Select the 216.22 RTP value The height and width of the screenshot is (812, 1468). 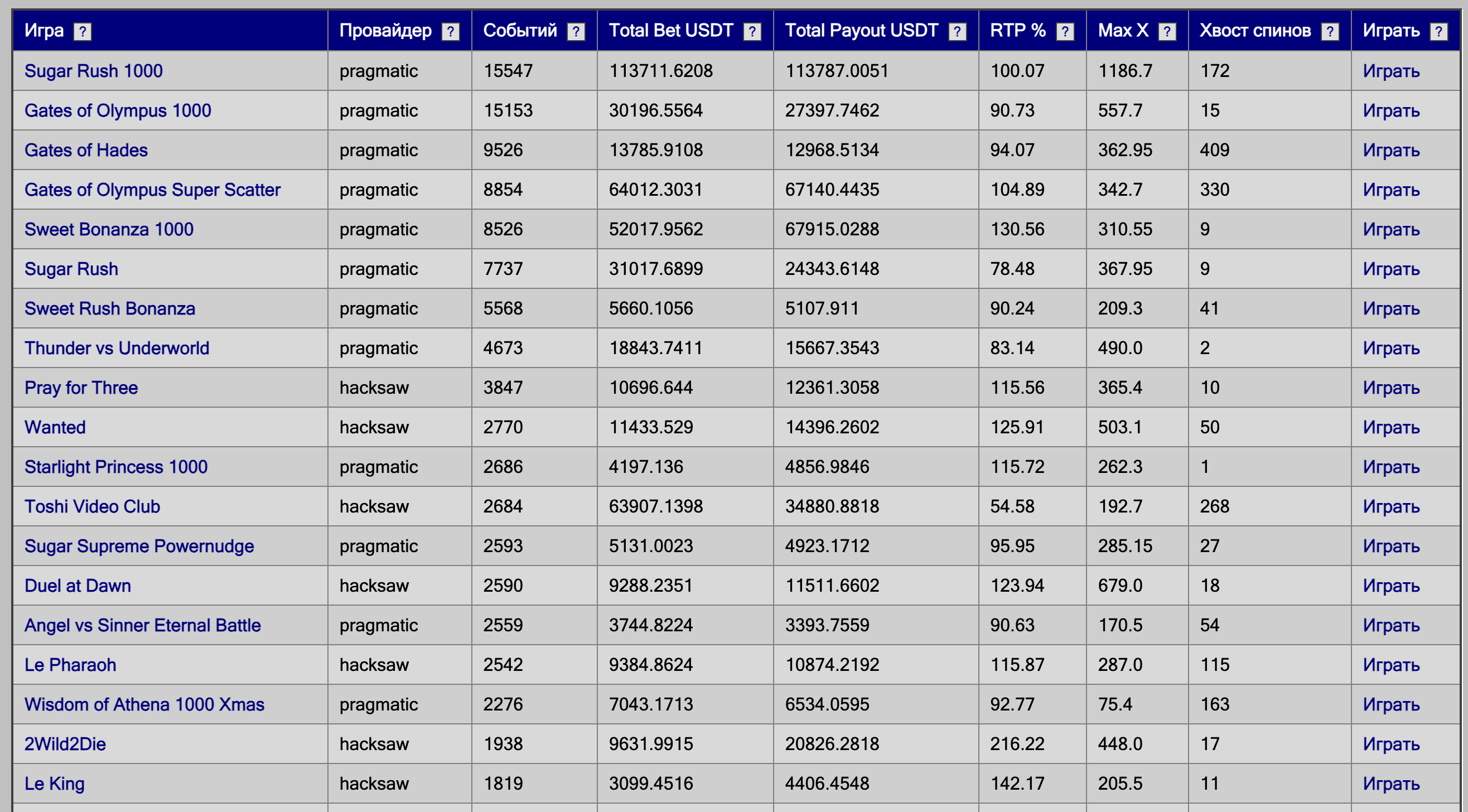pos(1017,743)
